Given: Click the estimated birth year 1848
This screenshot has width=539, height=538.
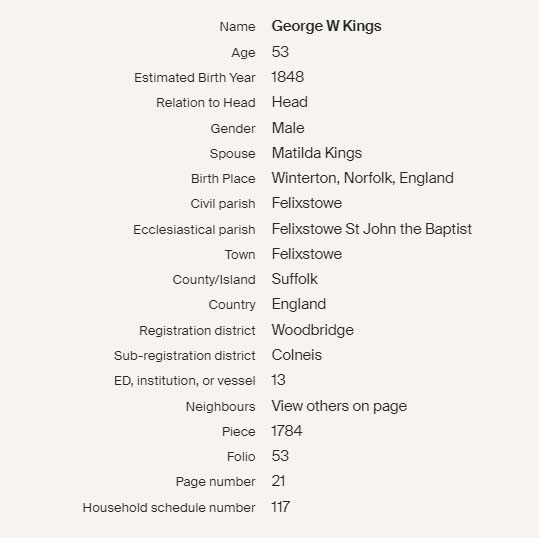Looking at the screenshot, I should pos(287,77).
